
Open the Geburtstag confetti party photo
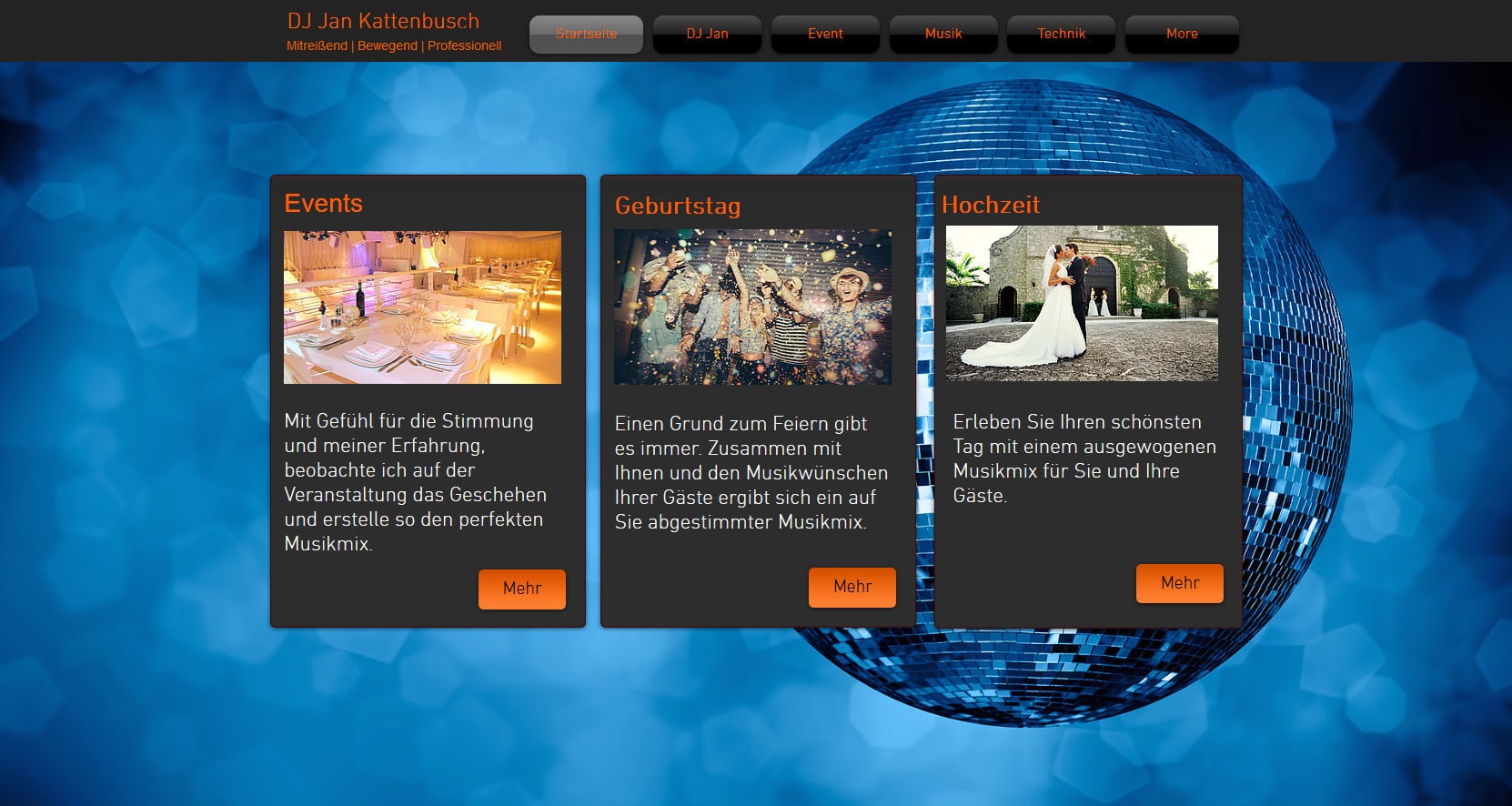(x=752, y=307)
